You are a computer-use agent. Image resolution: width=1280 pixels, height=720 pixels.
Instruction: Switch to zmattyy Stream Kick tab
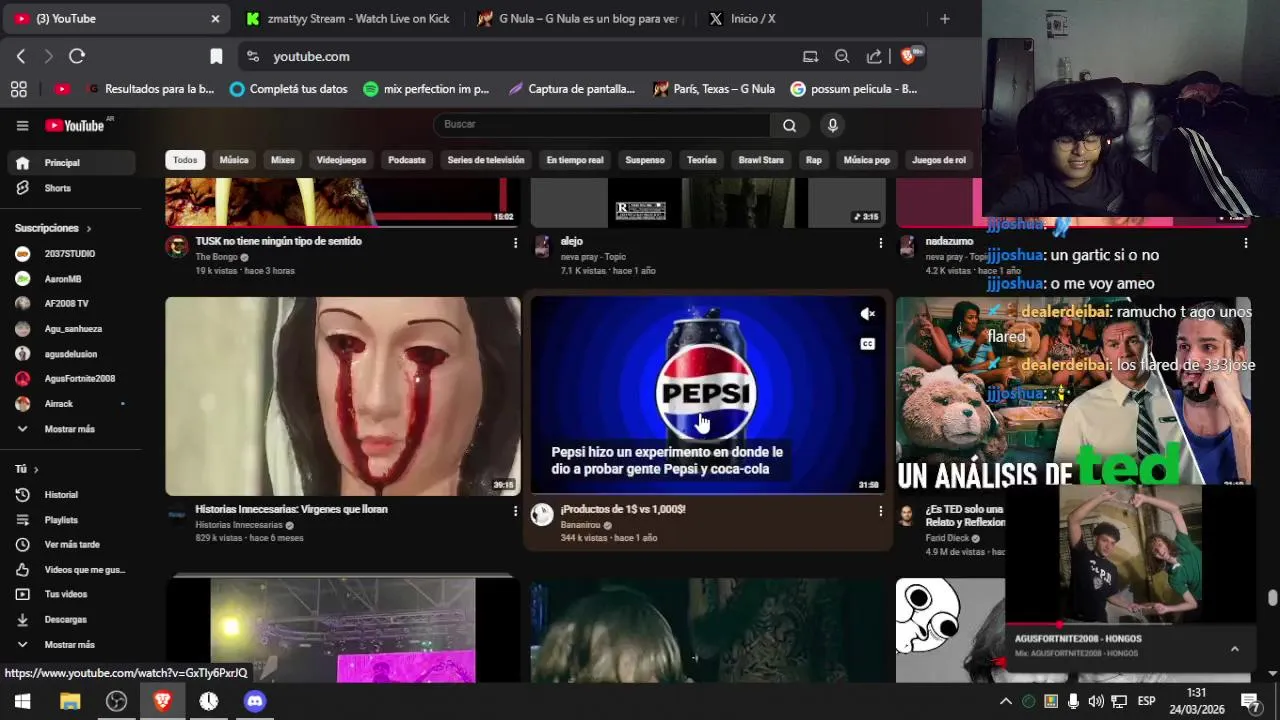point(348,18)
